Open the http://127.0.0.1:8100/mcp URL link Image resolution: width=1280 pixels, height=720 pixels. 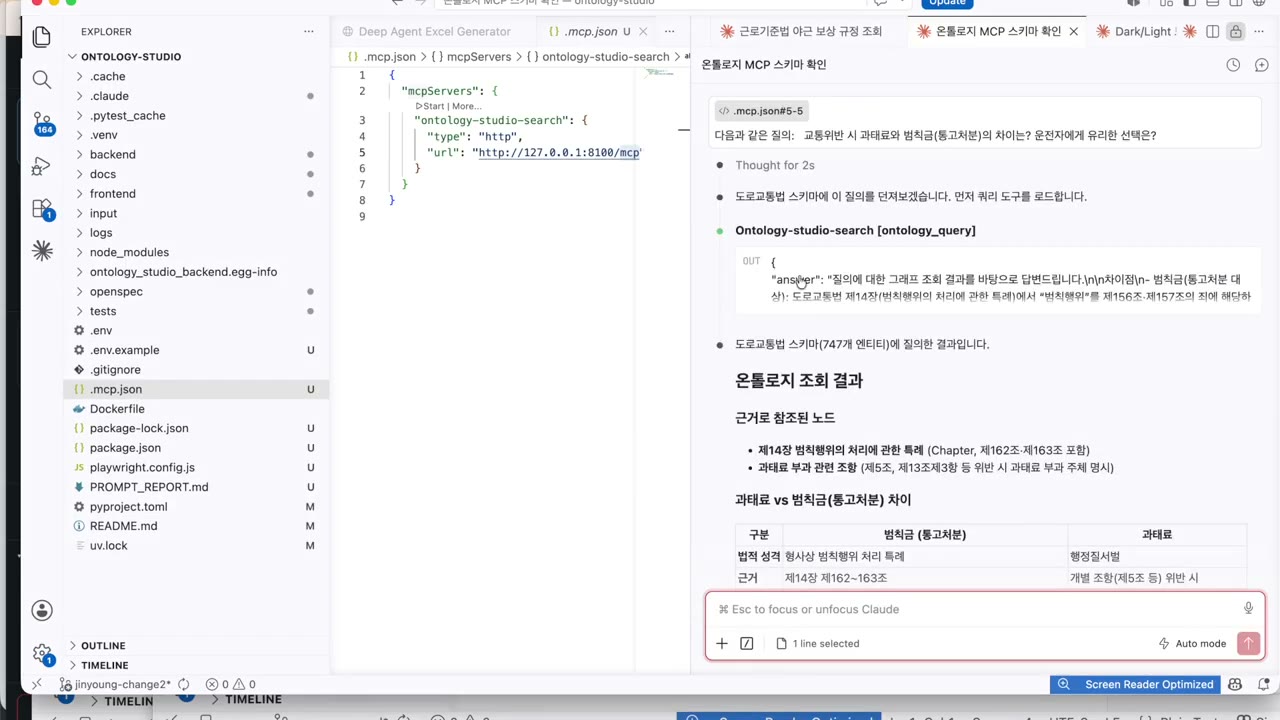559,153
